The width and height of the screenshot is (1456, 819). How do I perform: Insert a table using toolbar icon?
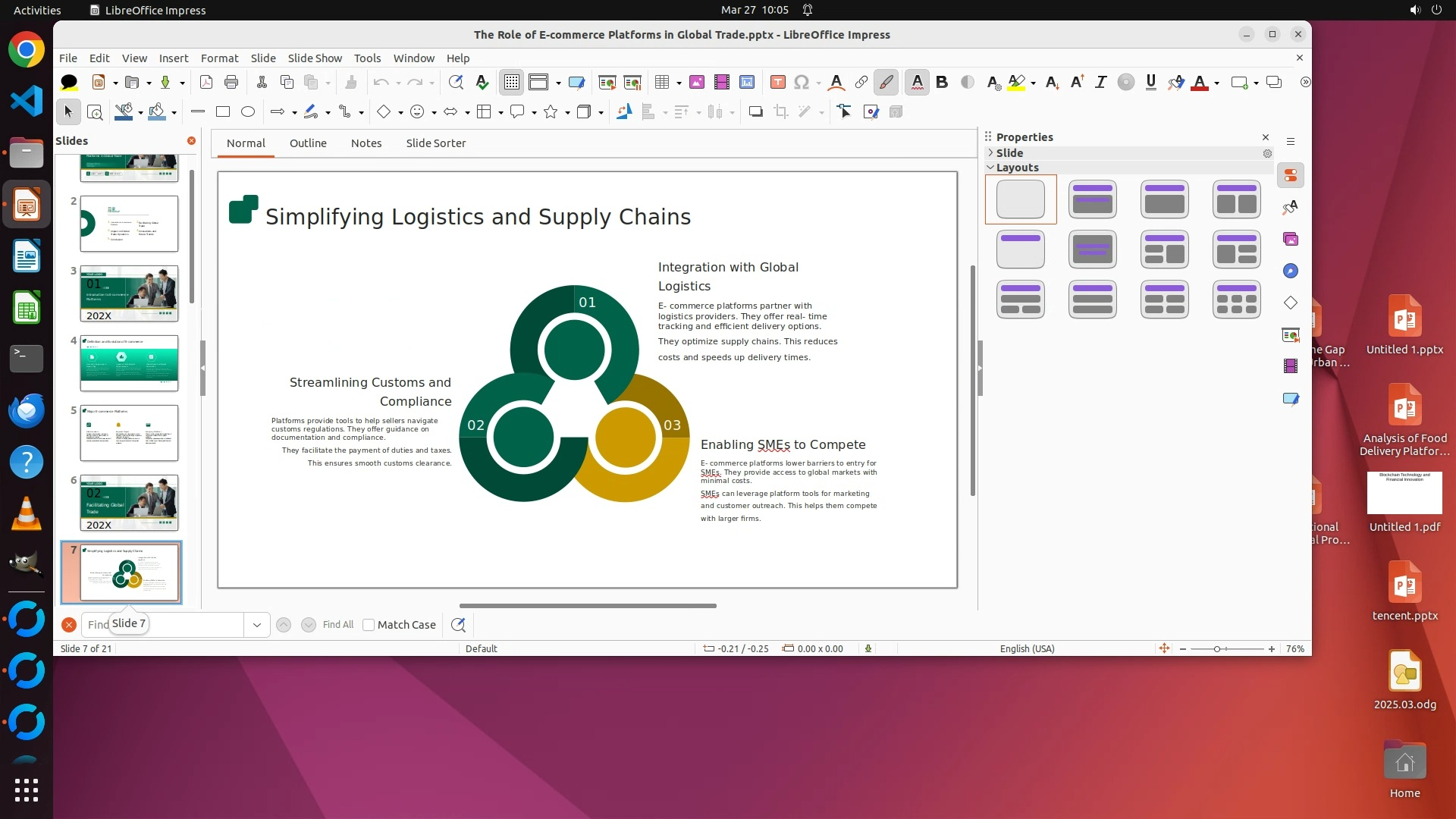coord(662,82)
